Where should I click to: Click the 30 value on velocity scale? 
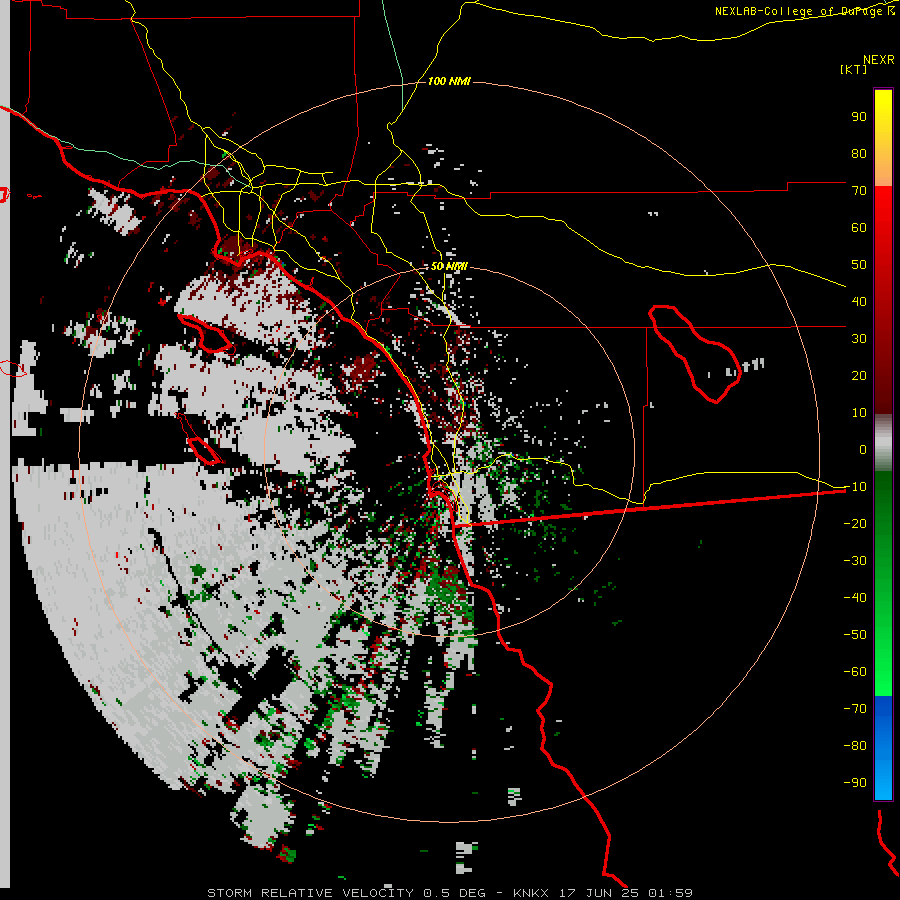pyautogui.click(x=859, y=339)
